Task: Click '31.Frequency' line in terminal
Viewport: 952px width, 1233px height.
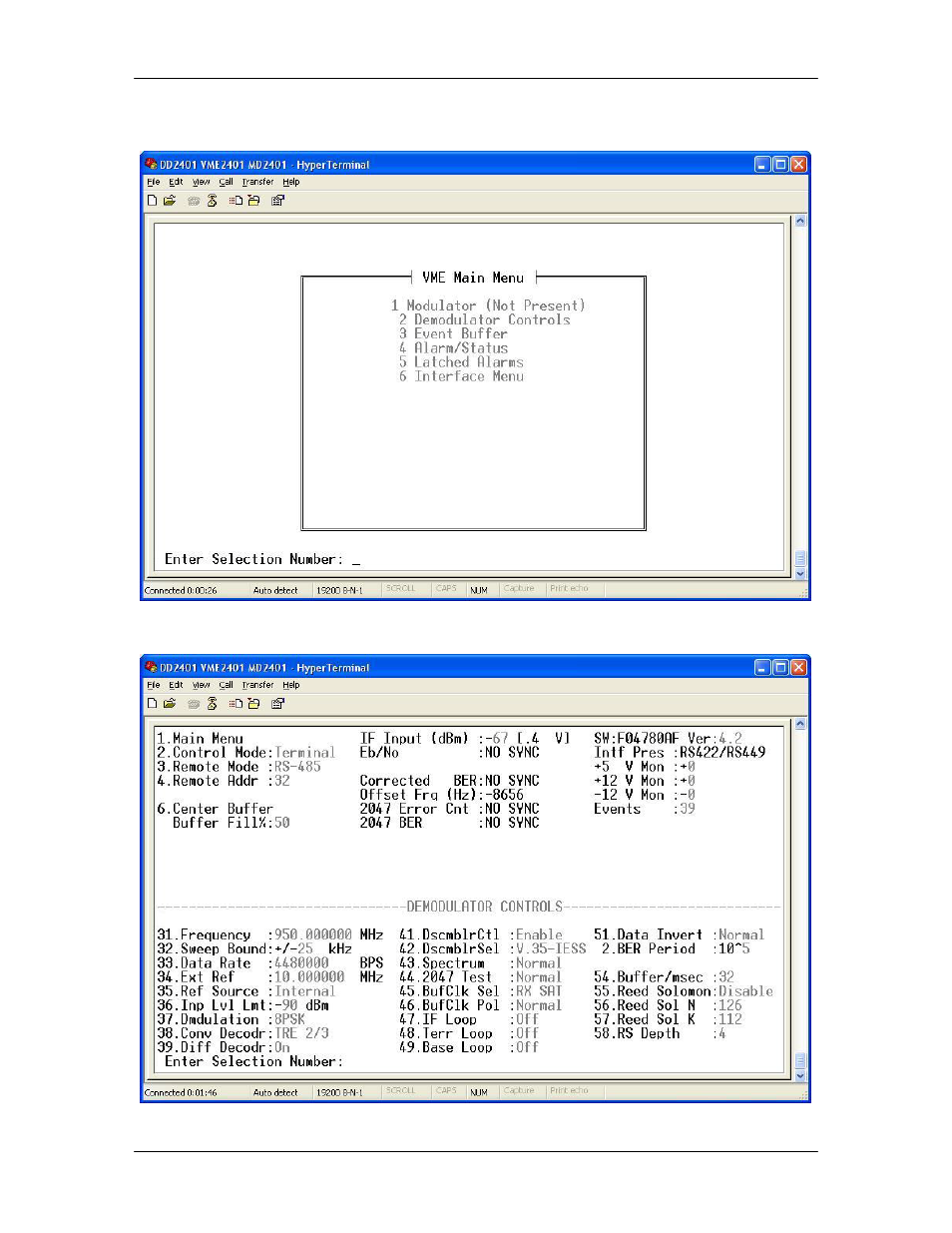Action: [x=270, y=934]
